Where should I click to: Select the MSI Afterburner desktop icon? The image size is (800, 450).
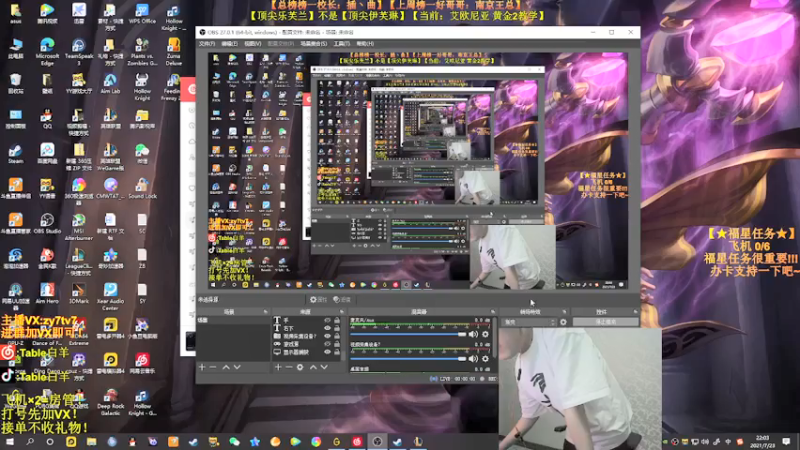point(79,227)
